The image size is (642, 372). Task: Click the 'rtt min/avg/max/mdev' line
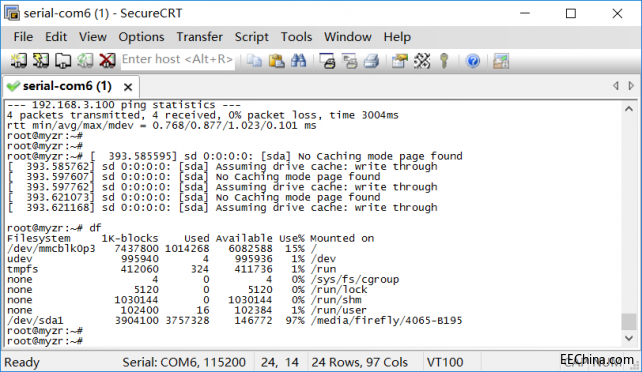(x=162, y=126)
